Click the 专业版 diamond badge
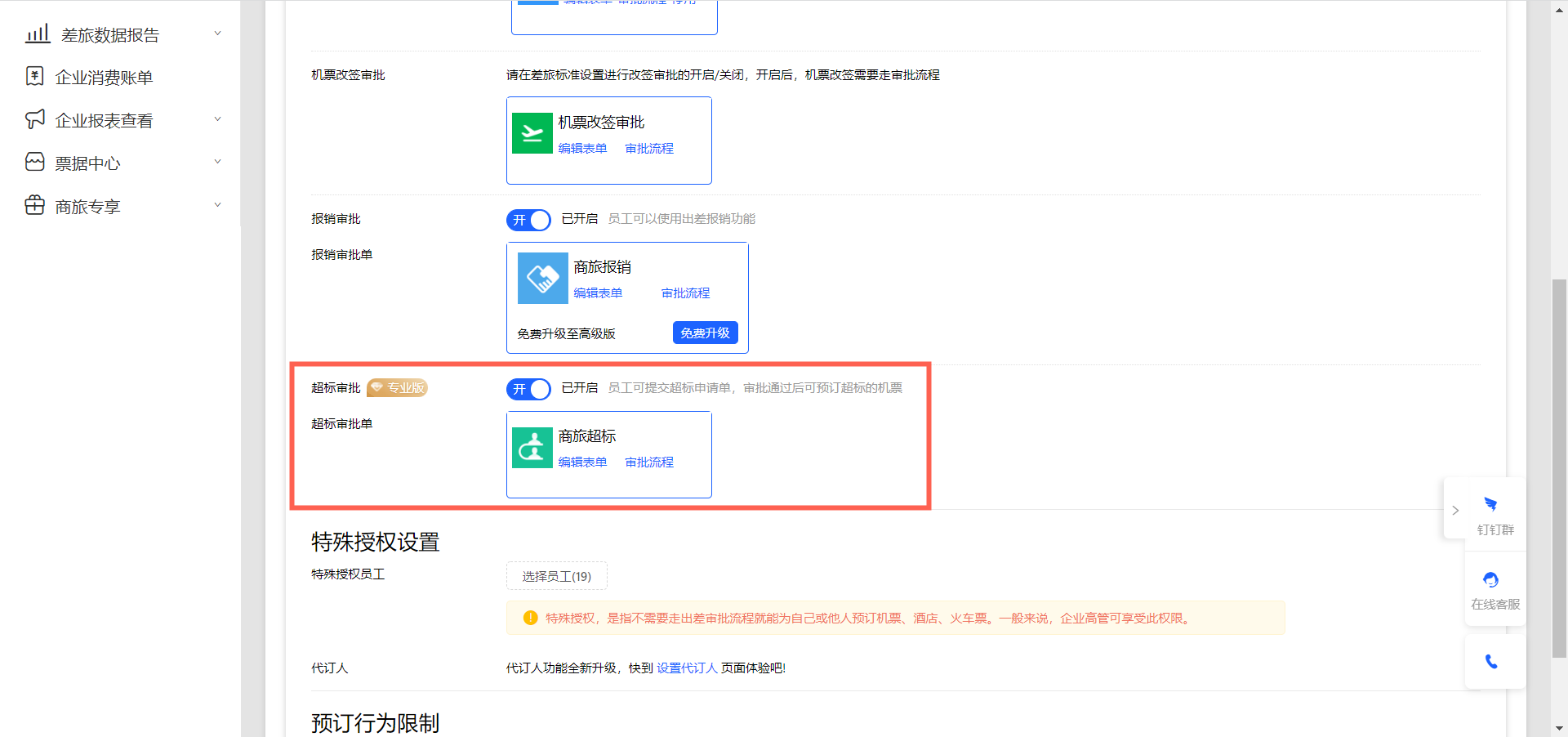Image resolution: width=1568 pixels, height=737 pixels. pyautogui.click(x=397, y=387)
